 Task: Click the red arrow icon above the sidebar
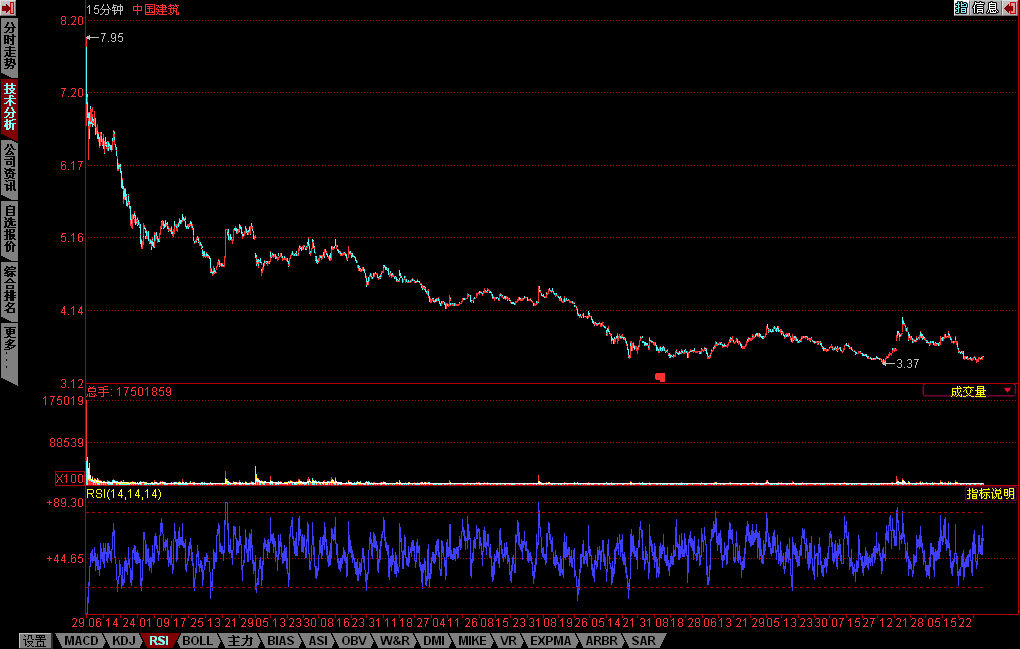point(8,8)
